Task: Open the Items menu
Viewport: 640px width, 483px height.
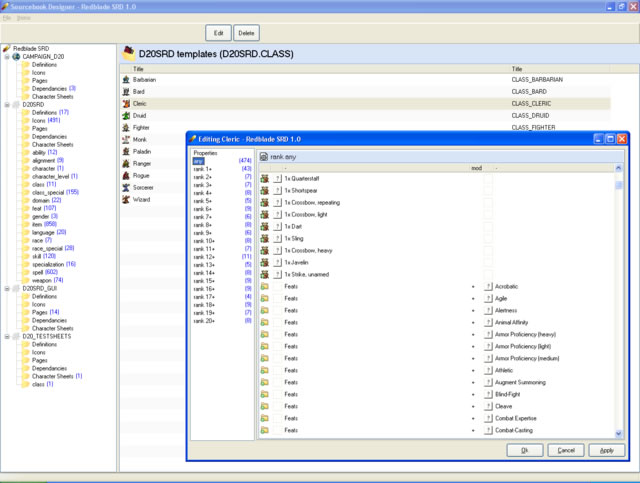Action: tap(24, 18)
